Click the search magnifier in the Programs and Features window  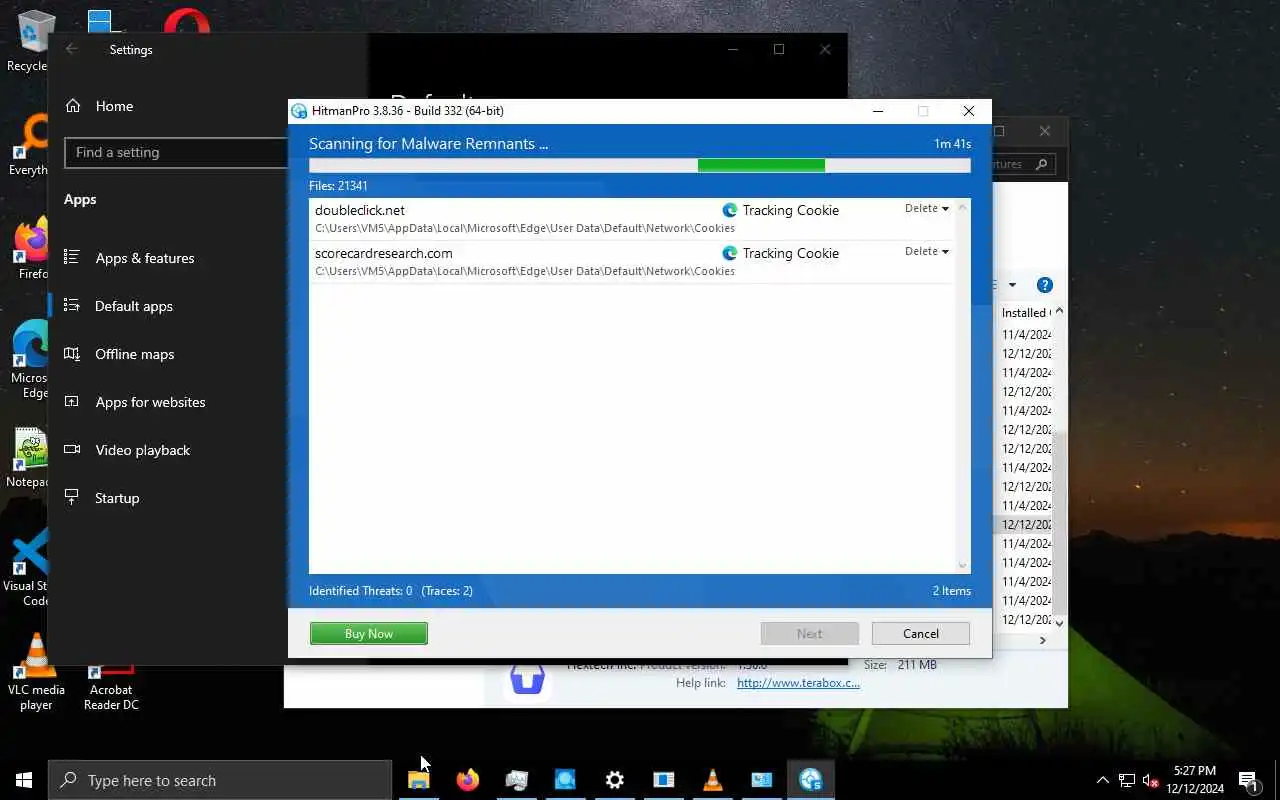click(1041, 164)
